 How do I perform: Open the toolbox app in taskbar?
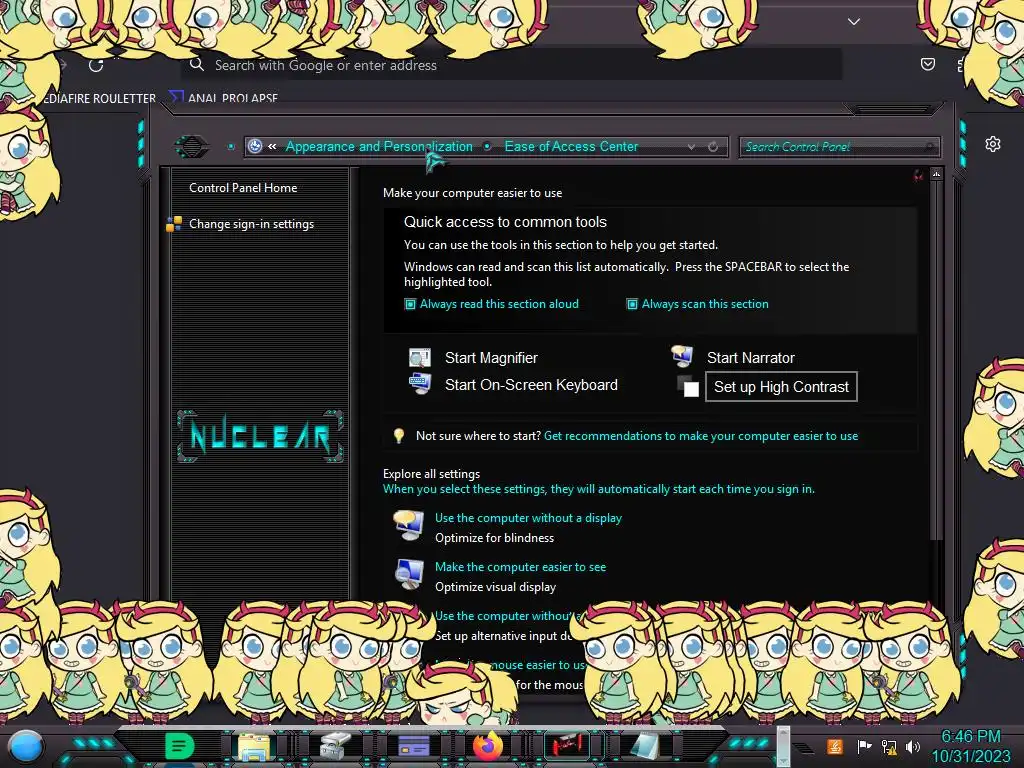335,746
